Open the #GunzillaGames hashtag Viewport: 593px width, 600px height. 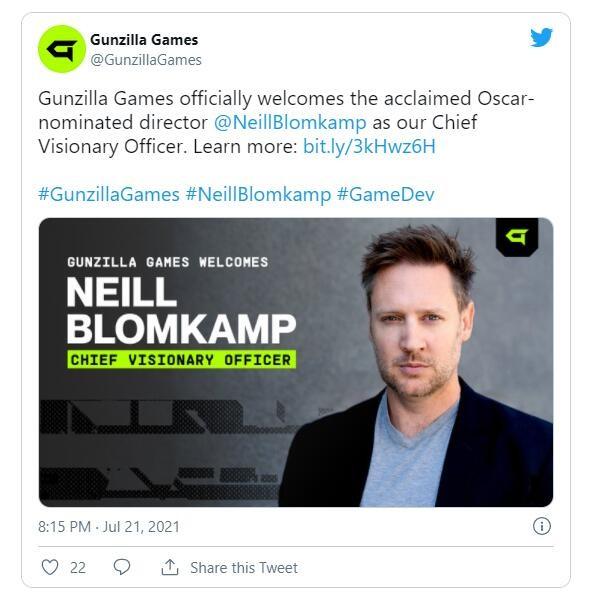pos(109,194)
